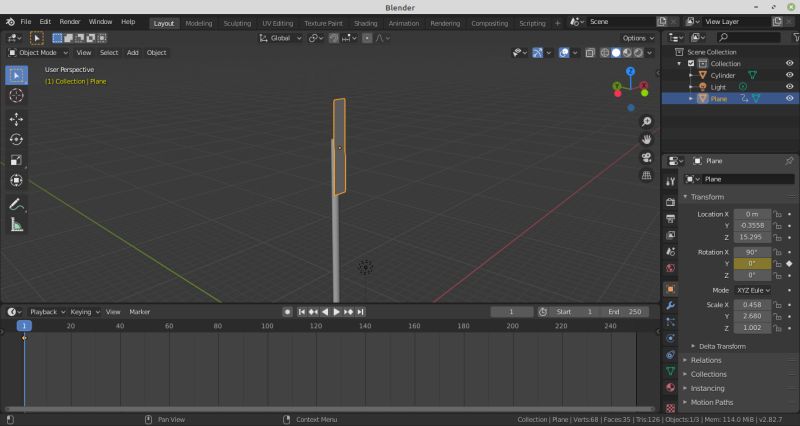
Task: Open the Physics properties tab
Action: click(x=670, y=338)
